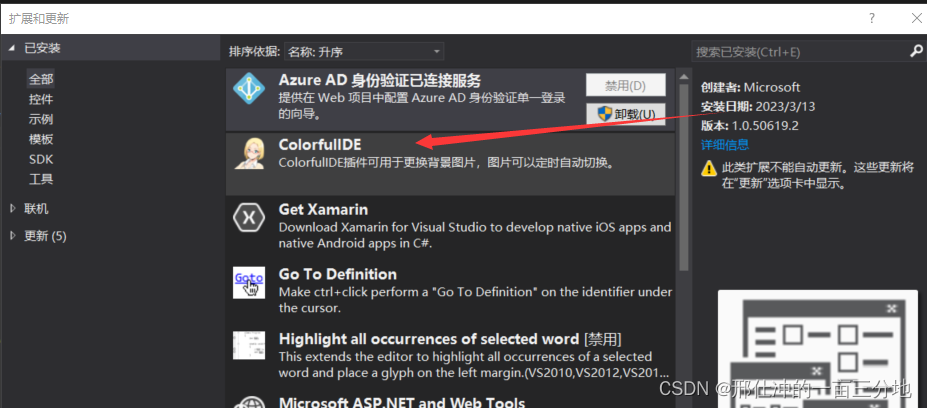Select the Go To Definition extension title
The width and height of the screenshot is (927, 408).
coord(338,274)
